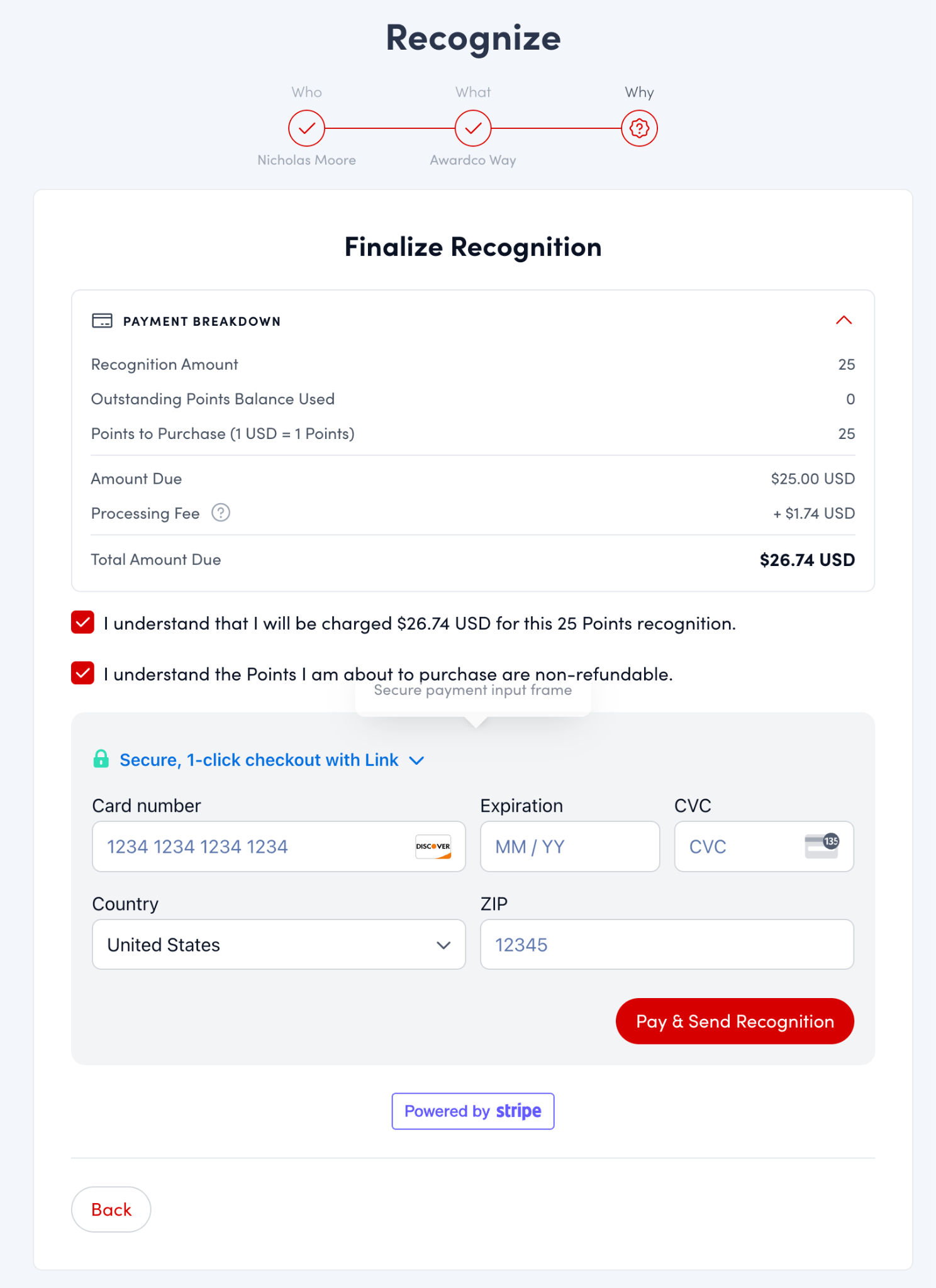Uncheck the non-refundable Points checkbox
This screenshot has width=936, height=1288.
point(83,673)
